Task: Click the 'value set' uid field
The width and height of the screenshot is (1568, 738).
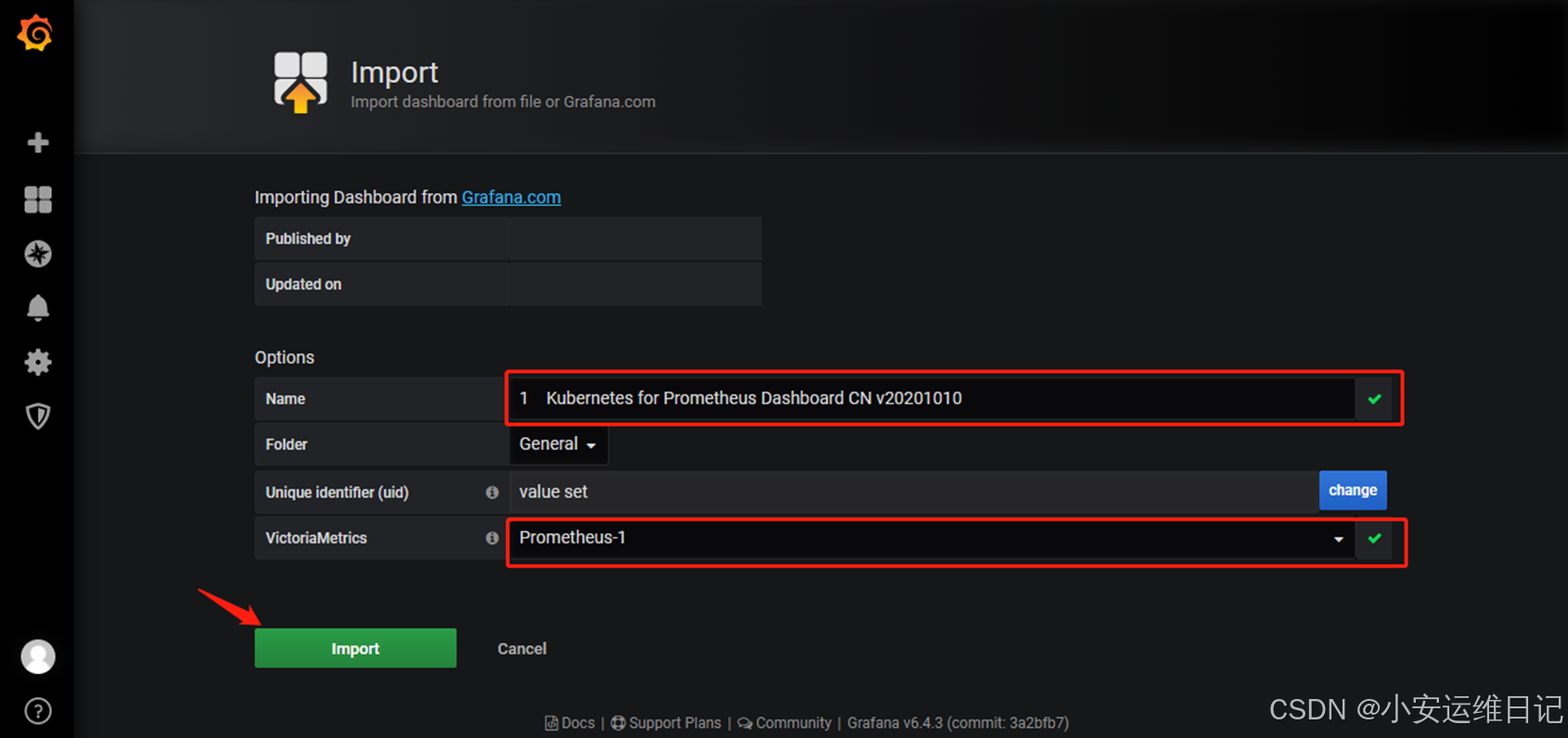Action: 914,492
